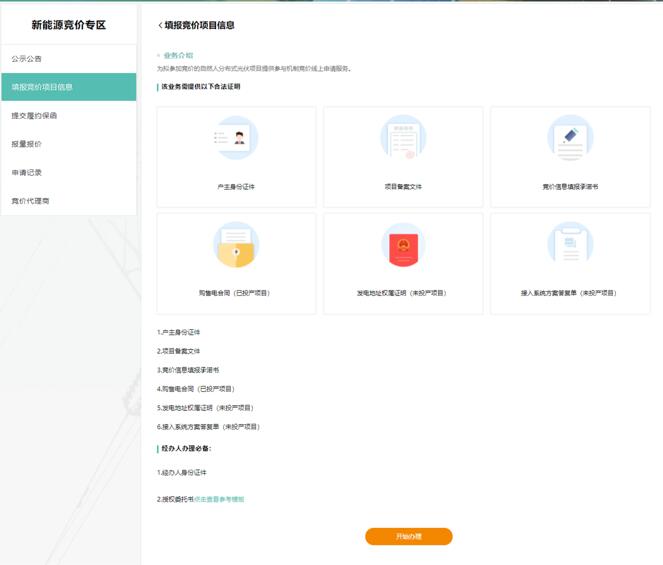Click list item 4.购售电合同（已投产项目）
Image resolution: width=663 pixels, height=565 pixels.
click(195, 389)
